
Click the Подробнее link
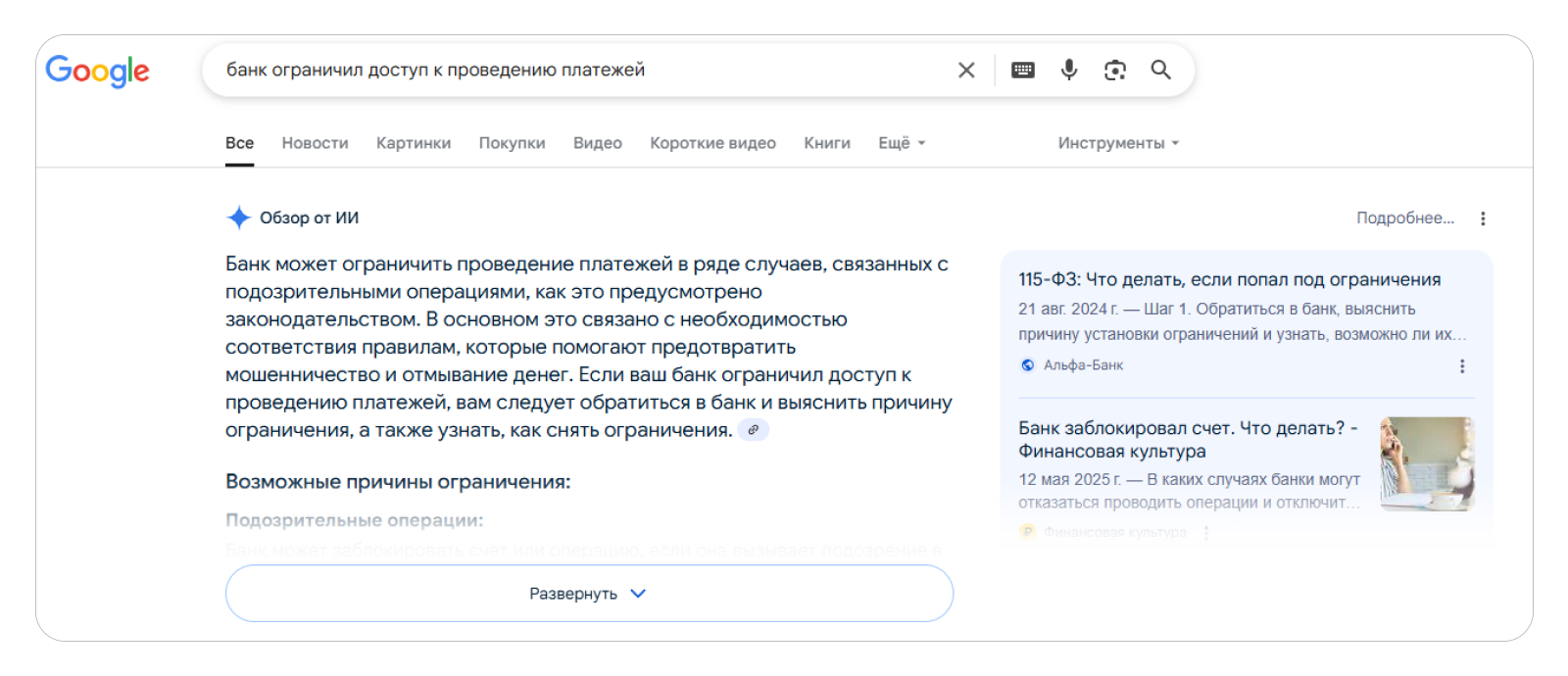coord(1404,218)
